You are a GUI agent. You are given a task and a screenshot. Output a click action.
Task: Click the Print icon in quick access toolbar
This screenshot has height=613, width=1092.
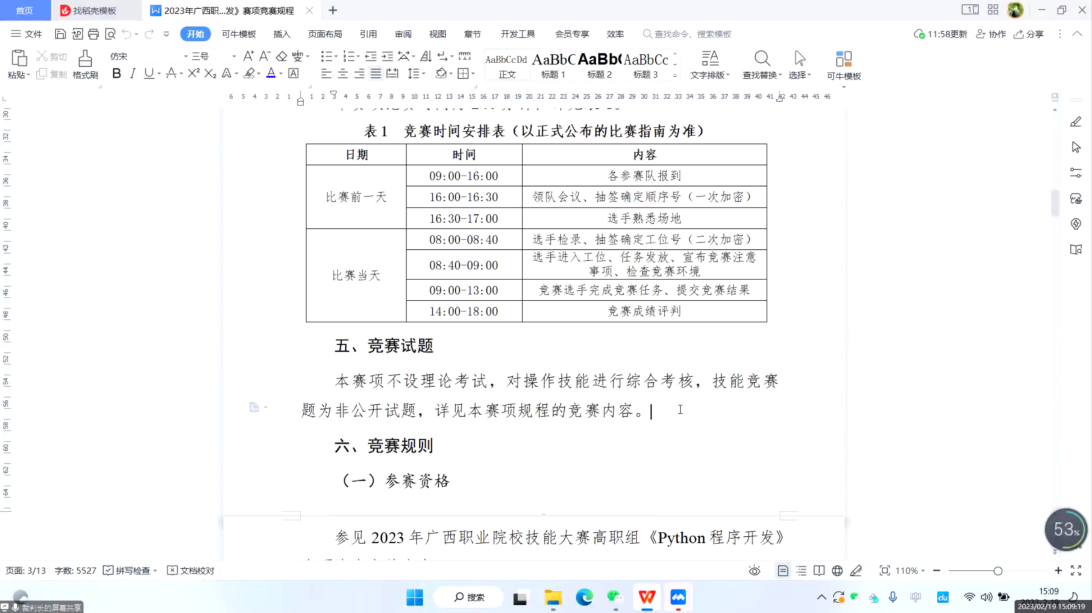point(93,34)
